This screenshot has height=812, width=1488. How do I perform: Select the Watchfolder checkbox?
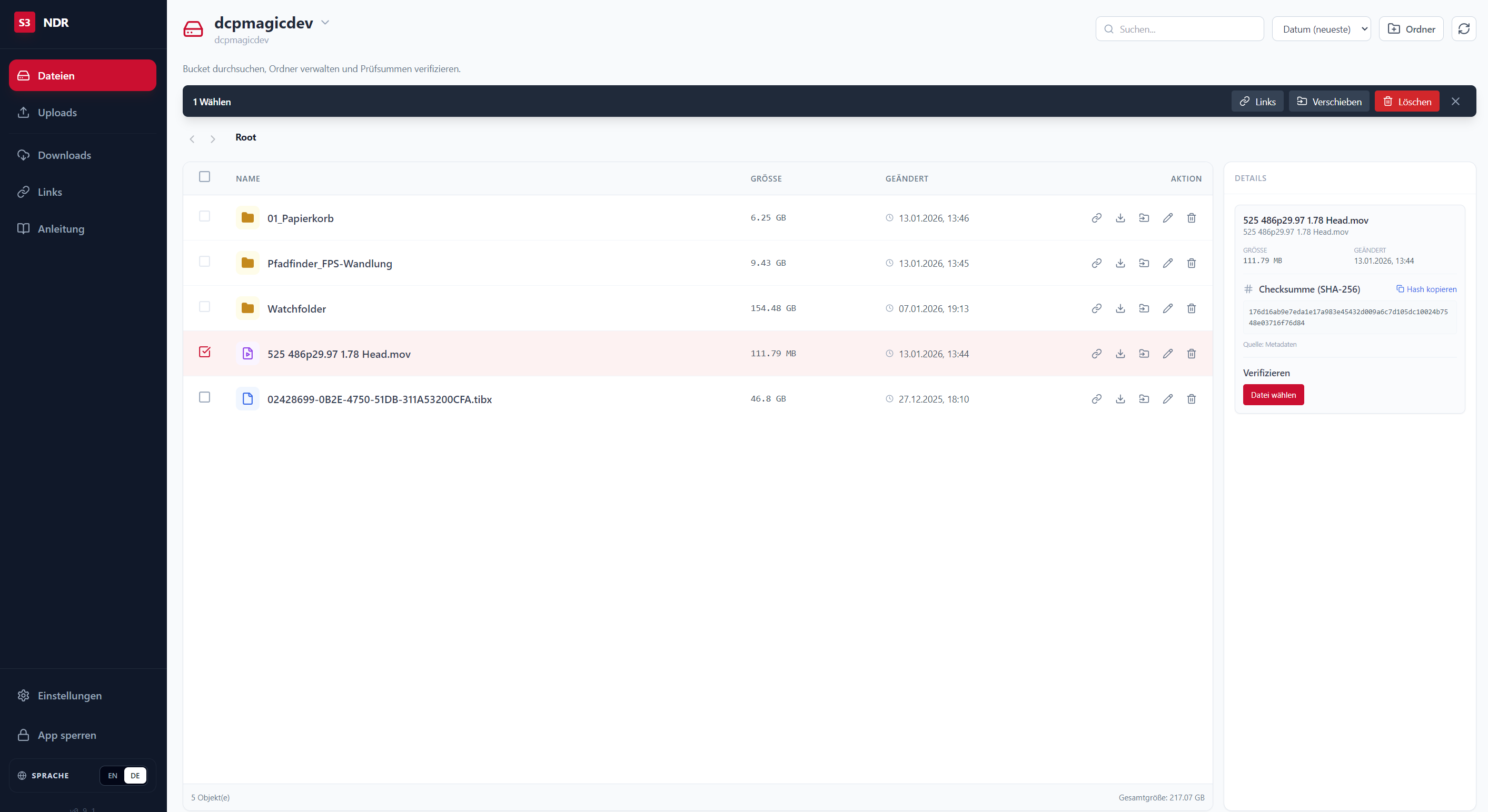(204, 307)
